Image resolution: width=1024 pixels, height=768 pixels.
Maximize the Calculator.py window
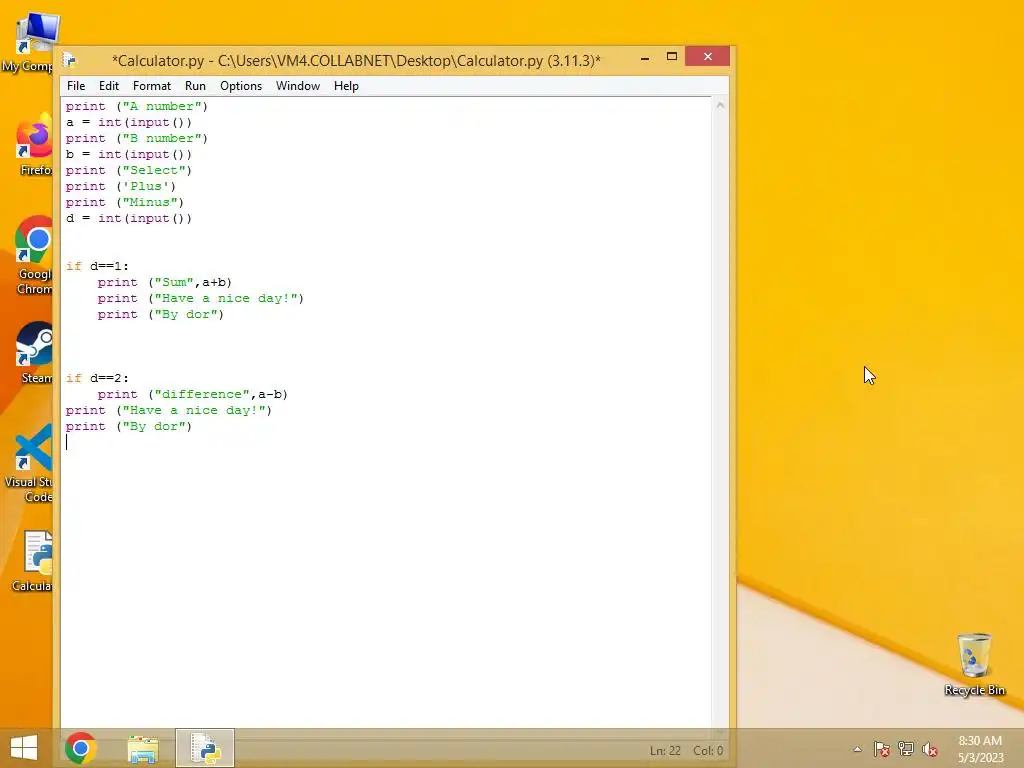(x=671, y=57)
